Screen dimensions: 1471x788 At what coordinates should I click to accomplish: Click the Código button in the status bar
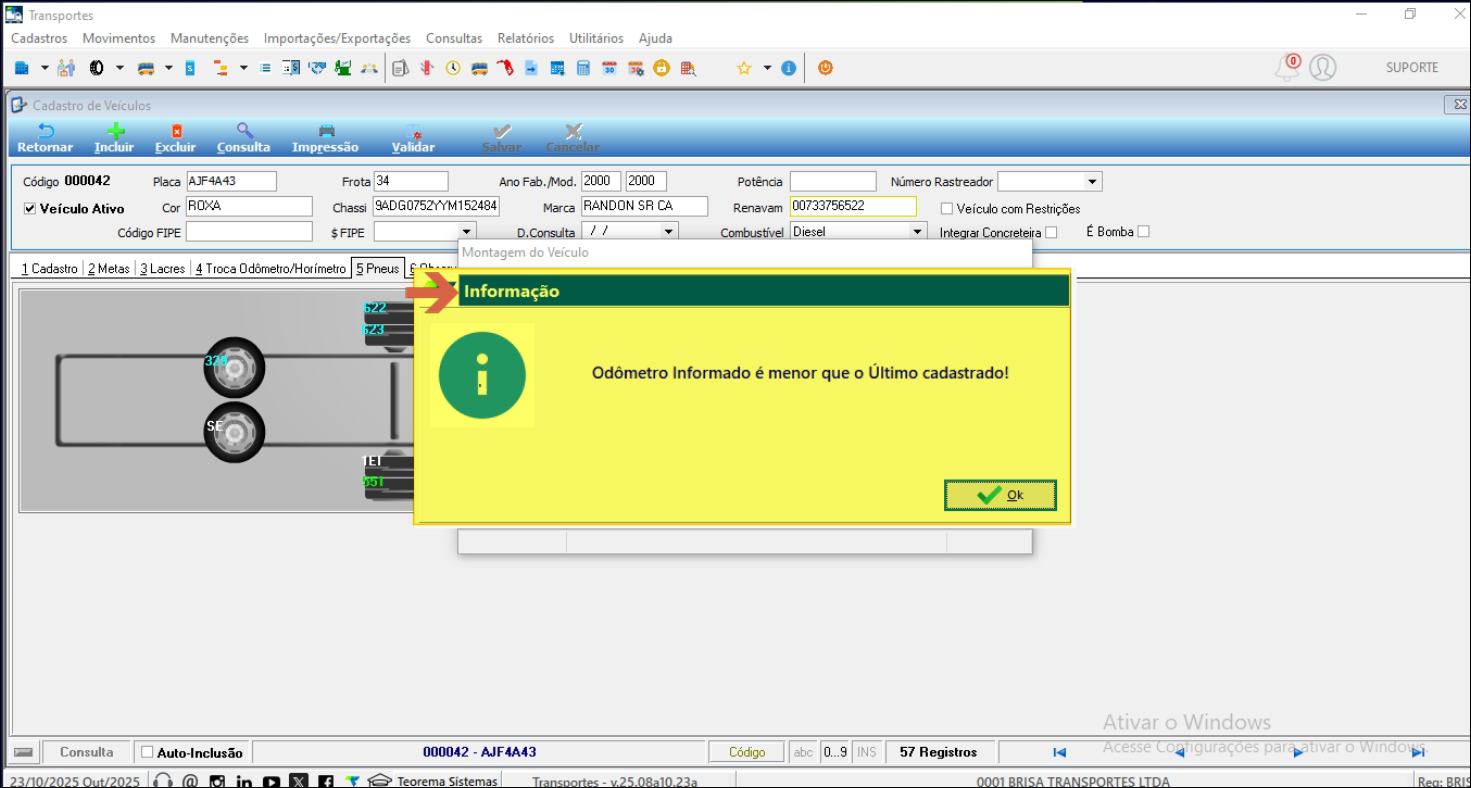click(x=746, y=752)
